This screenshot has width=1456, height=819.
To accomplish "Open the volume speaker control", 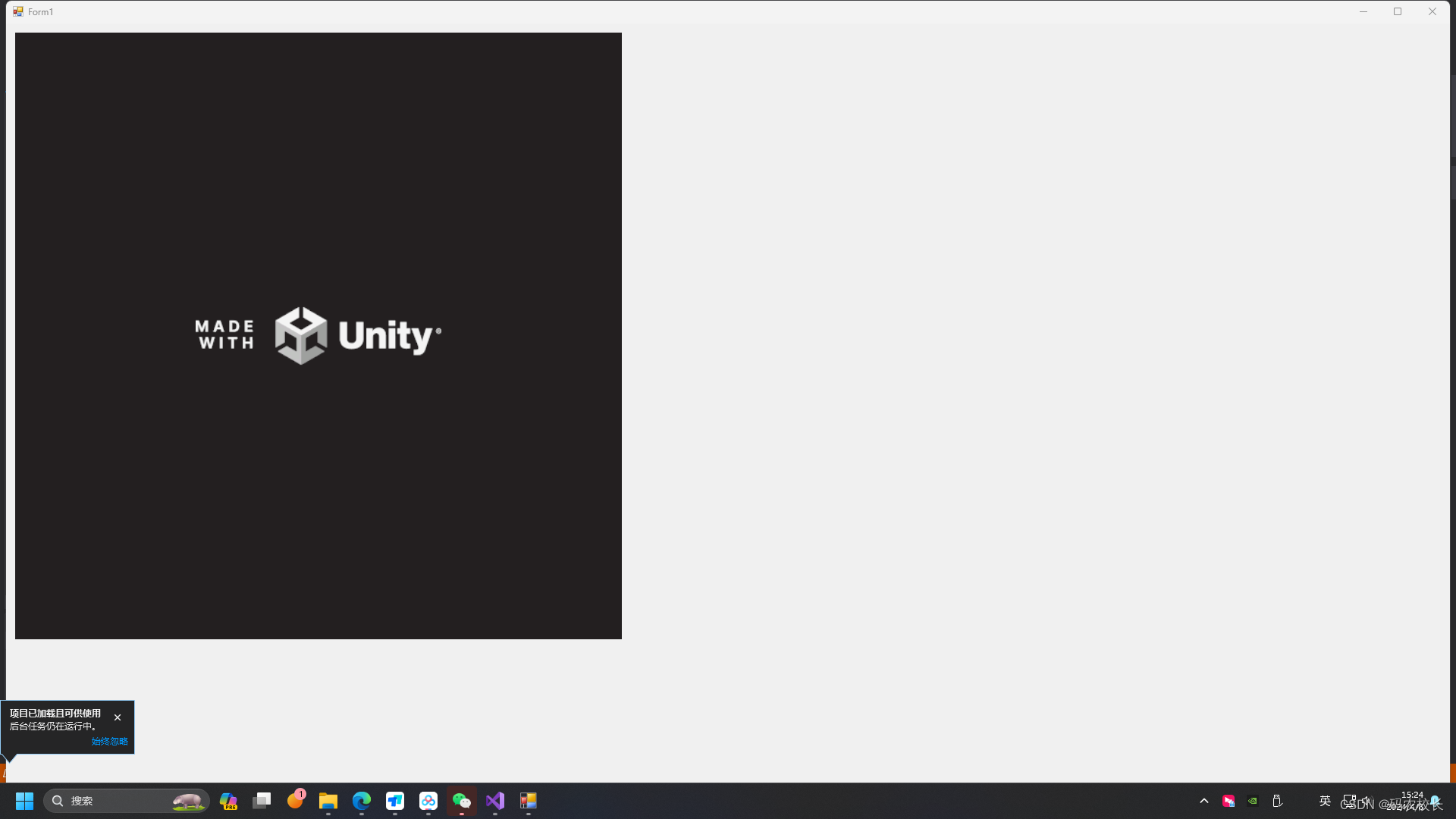I will [1367, 800].
